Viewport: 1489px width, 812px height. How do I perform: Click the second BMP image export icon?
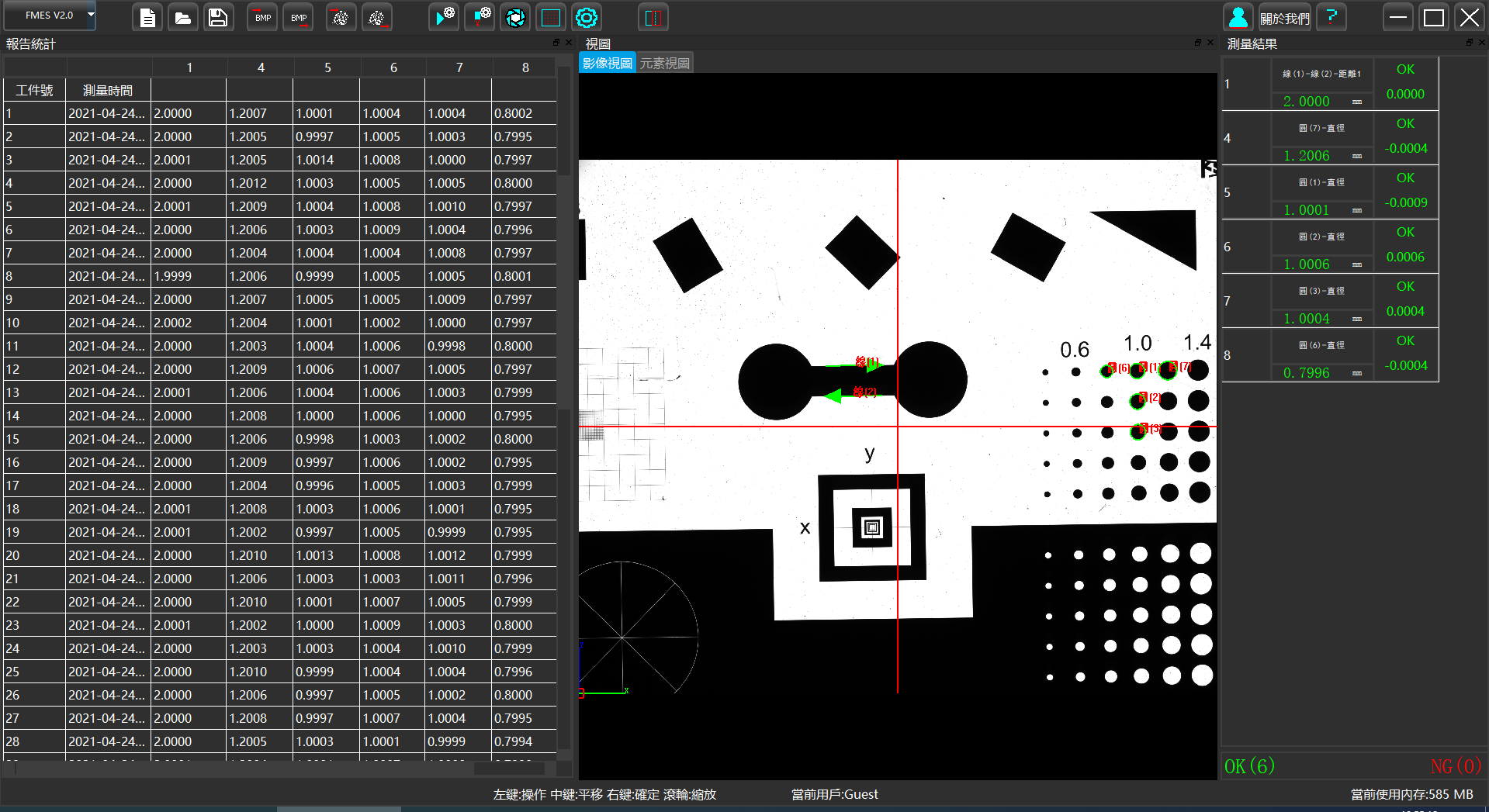(x=299, y=18)
